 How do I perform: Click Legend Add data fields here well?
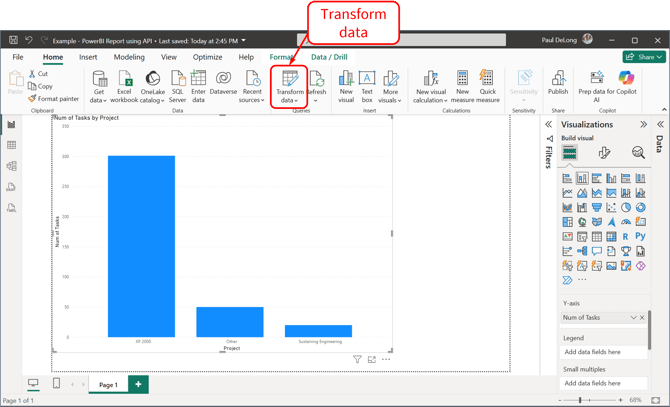pyautogui.click(x=603, y=352)
